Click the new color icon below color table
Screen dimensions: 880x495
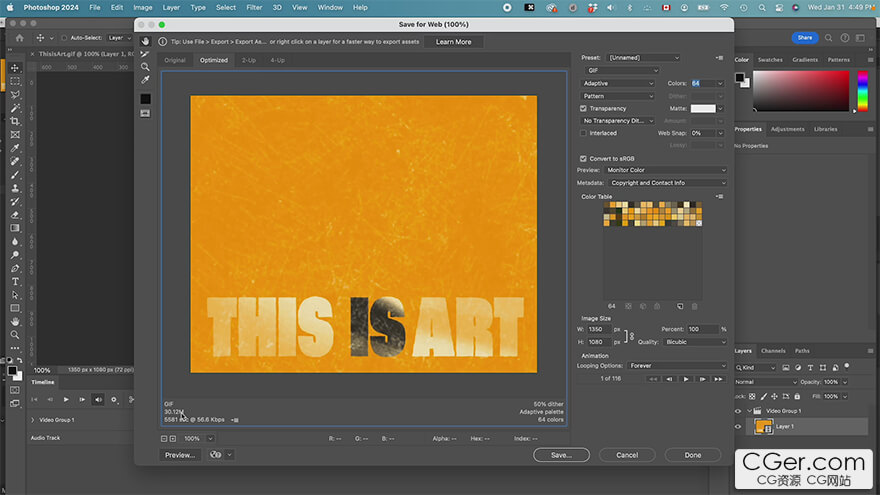point(680,306)
